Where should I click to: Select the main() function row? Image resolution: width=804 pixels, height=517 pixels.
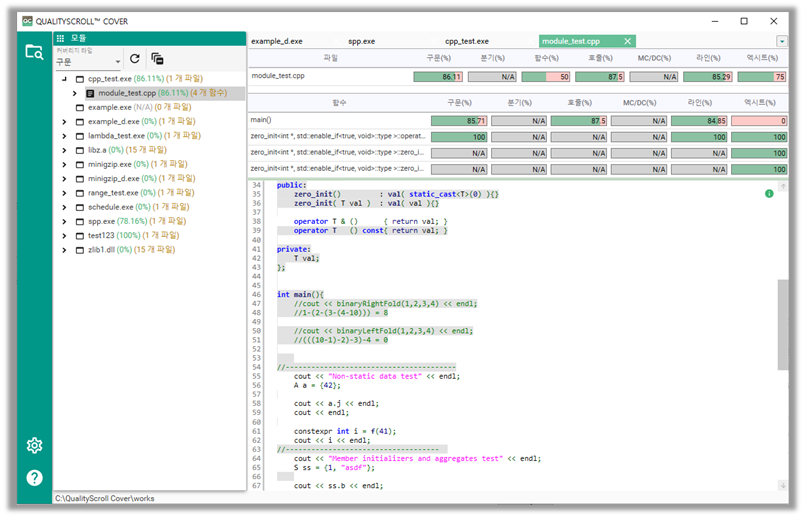pos(518,121)
